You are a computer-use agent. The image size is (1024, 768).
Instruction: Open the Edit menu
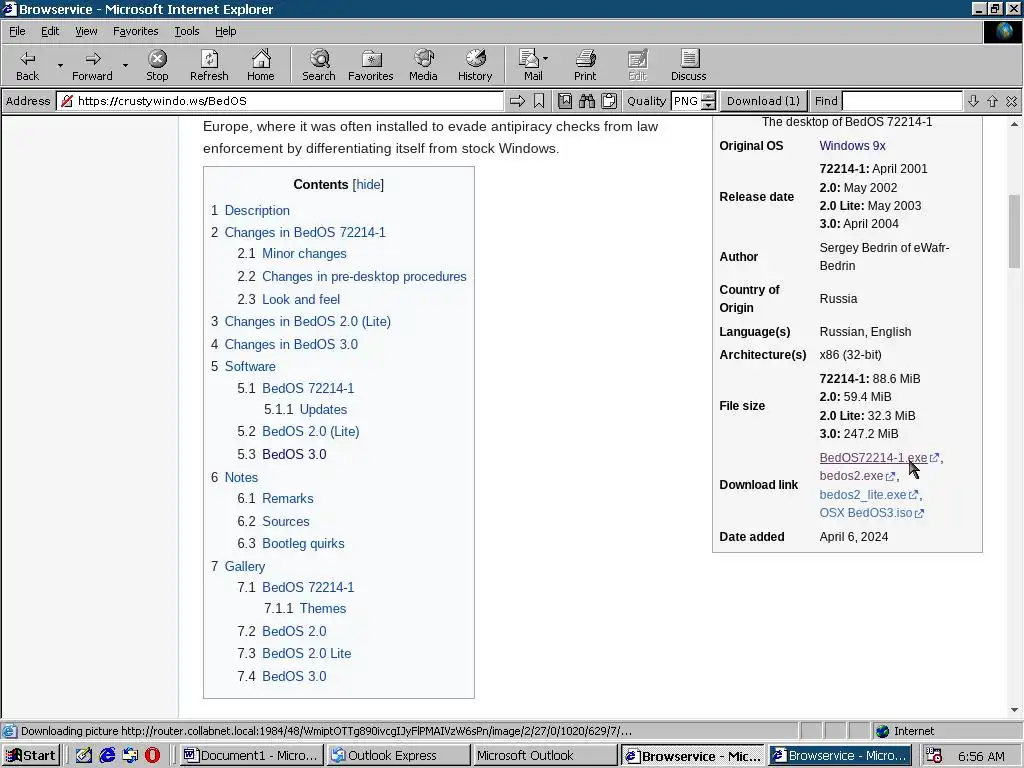click(50, 31)
